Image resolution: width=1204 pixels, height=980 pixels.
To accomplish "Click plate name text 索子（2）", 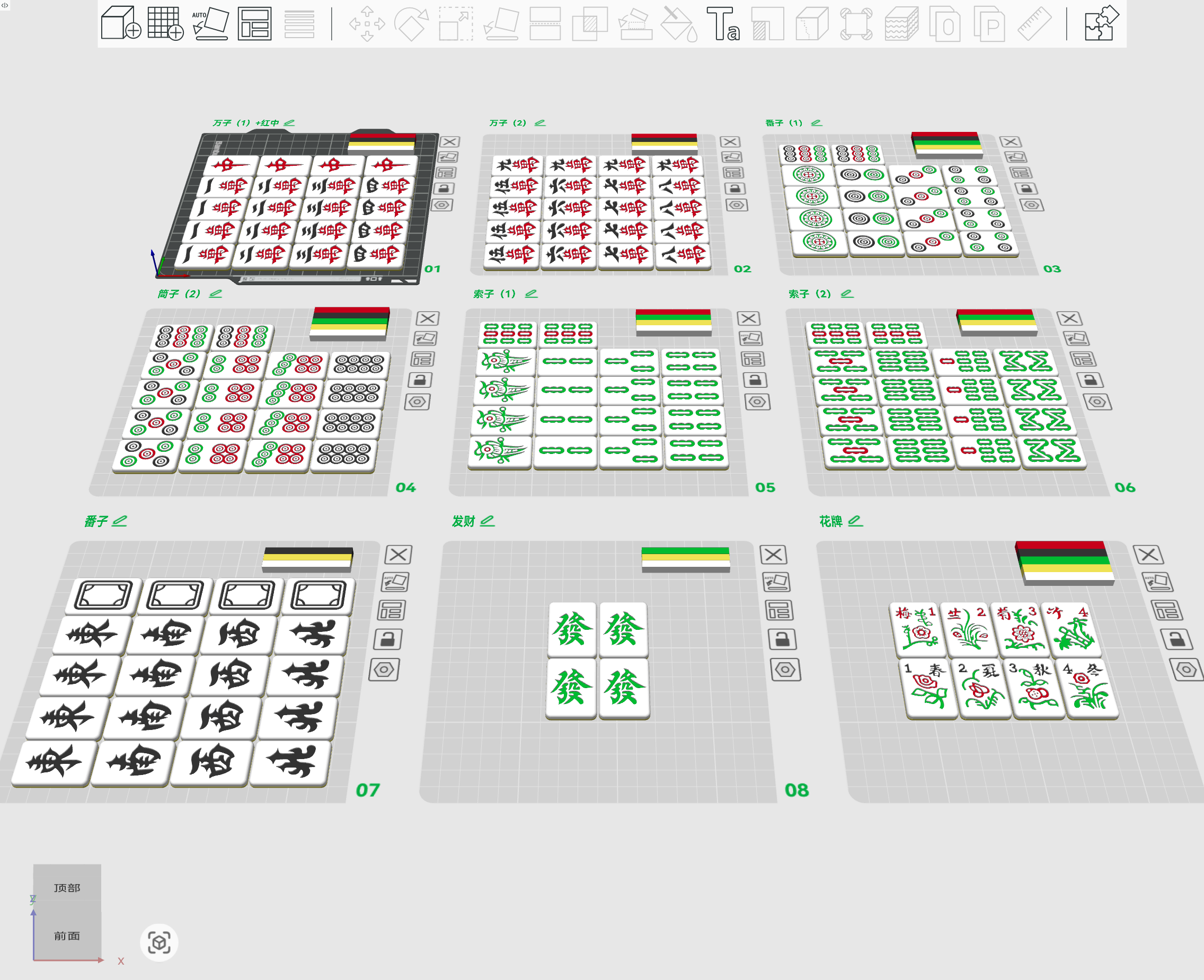I will (810, 293).
